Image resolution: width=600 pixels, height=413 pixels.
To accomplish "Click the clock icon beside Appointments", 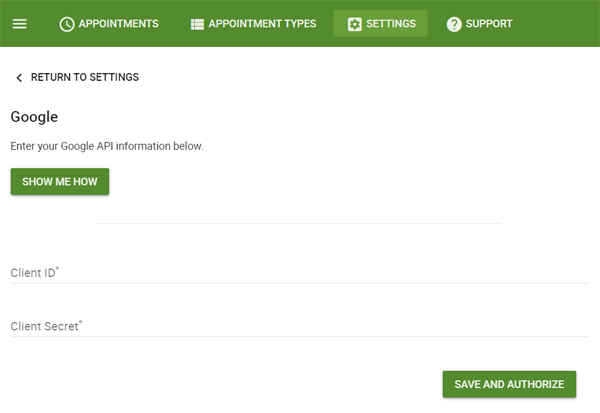I will (x=67, y=24).
